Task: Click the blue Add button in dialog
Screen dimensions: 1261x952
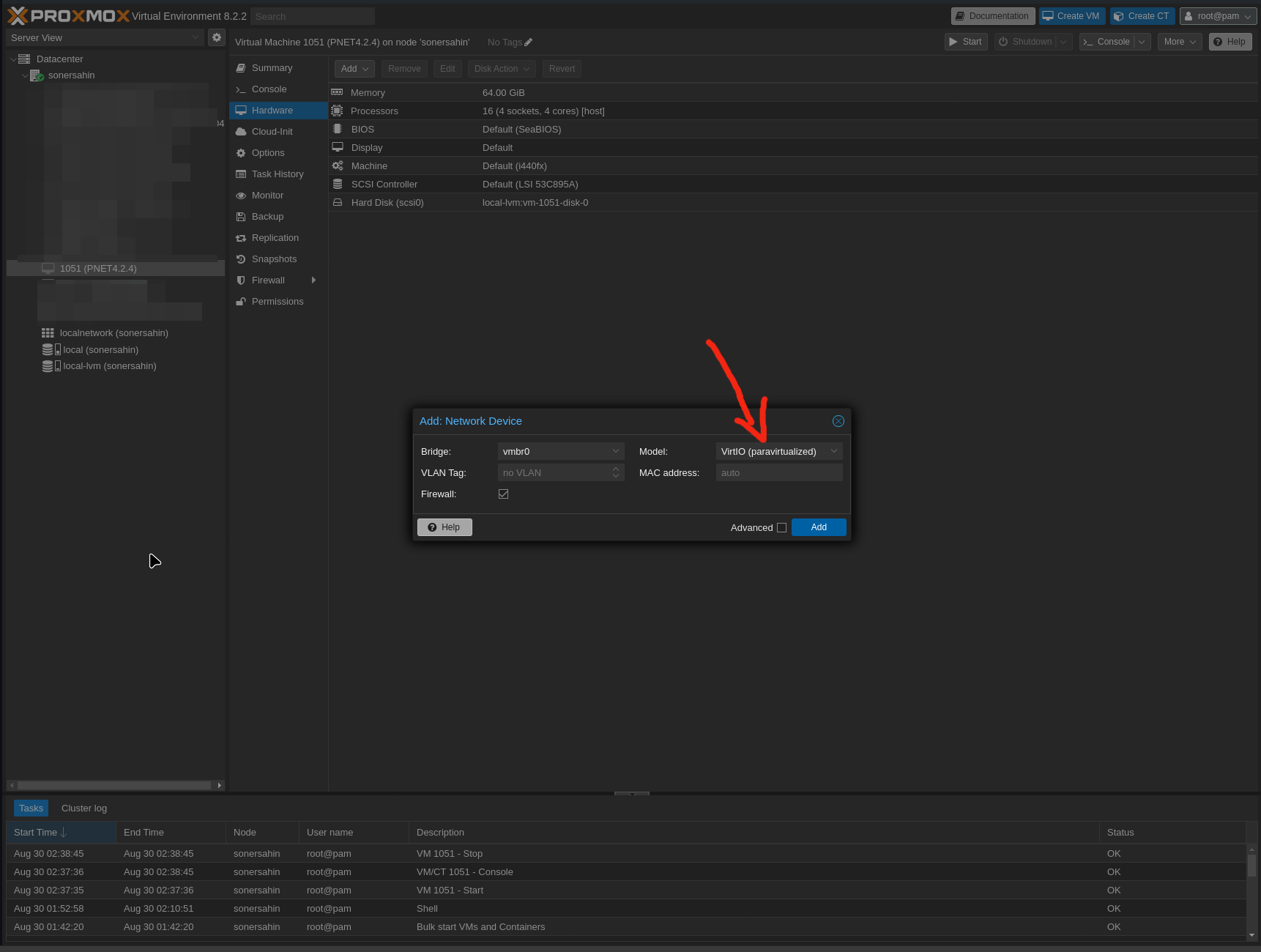Action: point(819,527)
